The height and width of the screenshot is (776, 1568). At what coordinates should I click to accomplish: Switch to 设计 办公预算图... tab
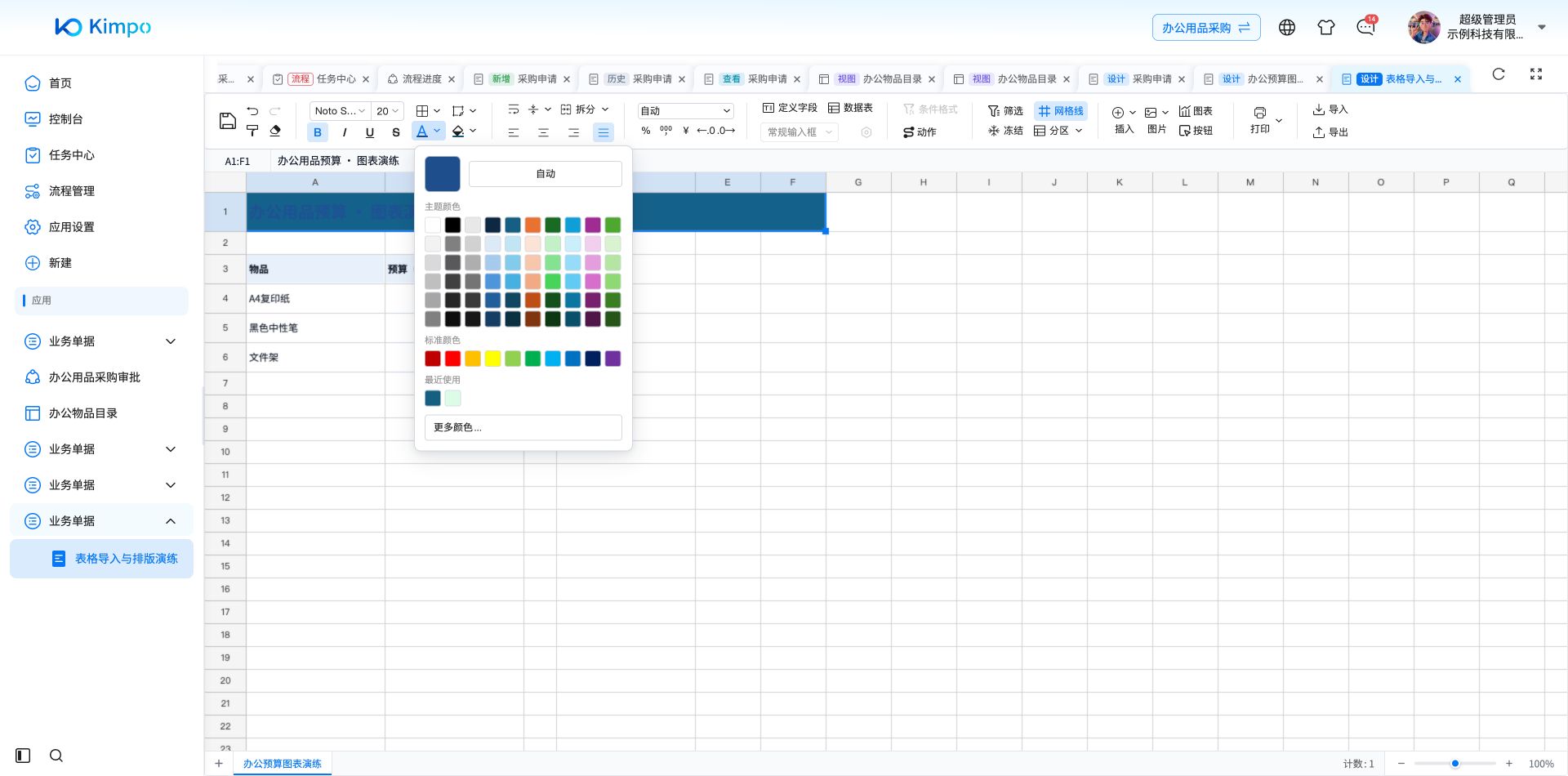click(1263, 79)
